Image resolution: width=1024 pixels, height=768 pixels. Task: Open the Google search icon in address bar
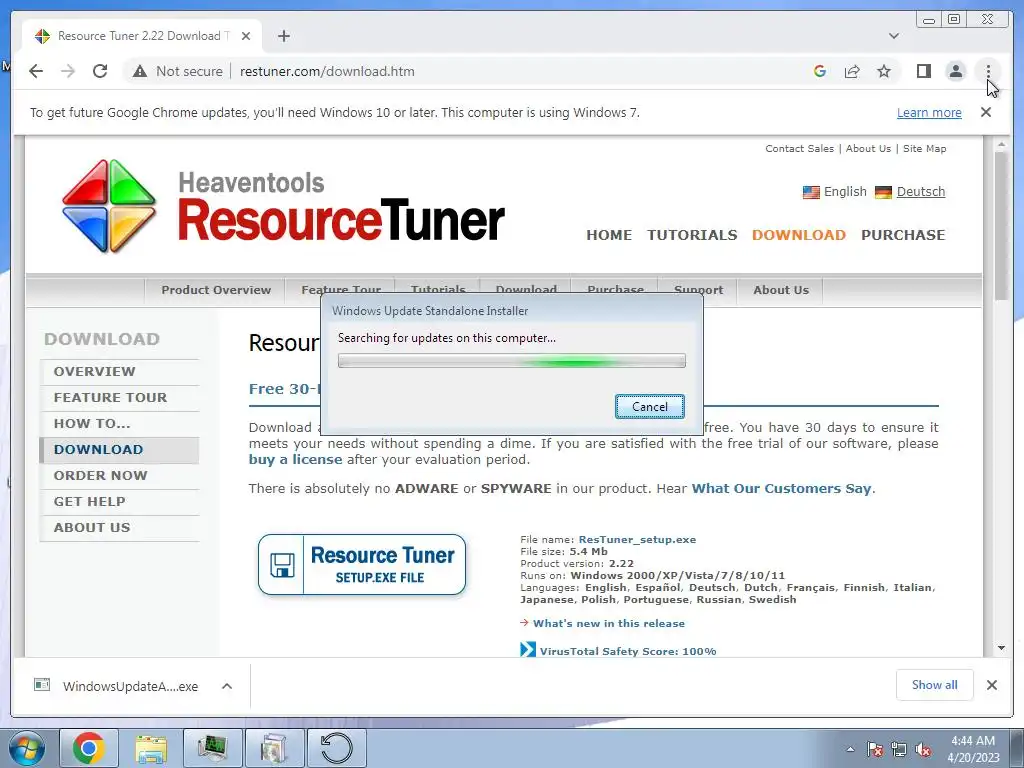pyautogui.click(x=820, y=71)
